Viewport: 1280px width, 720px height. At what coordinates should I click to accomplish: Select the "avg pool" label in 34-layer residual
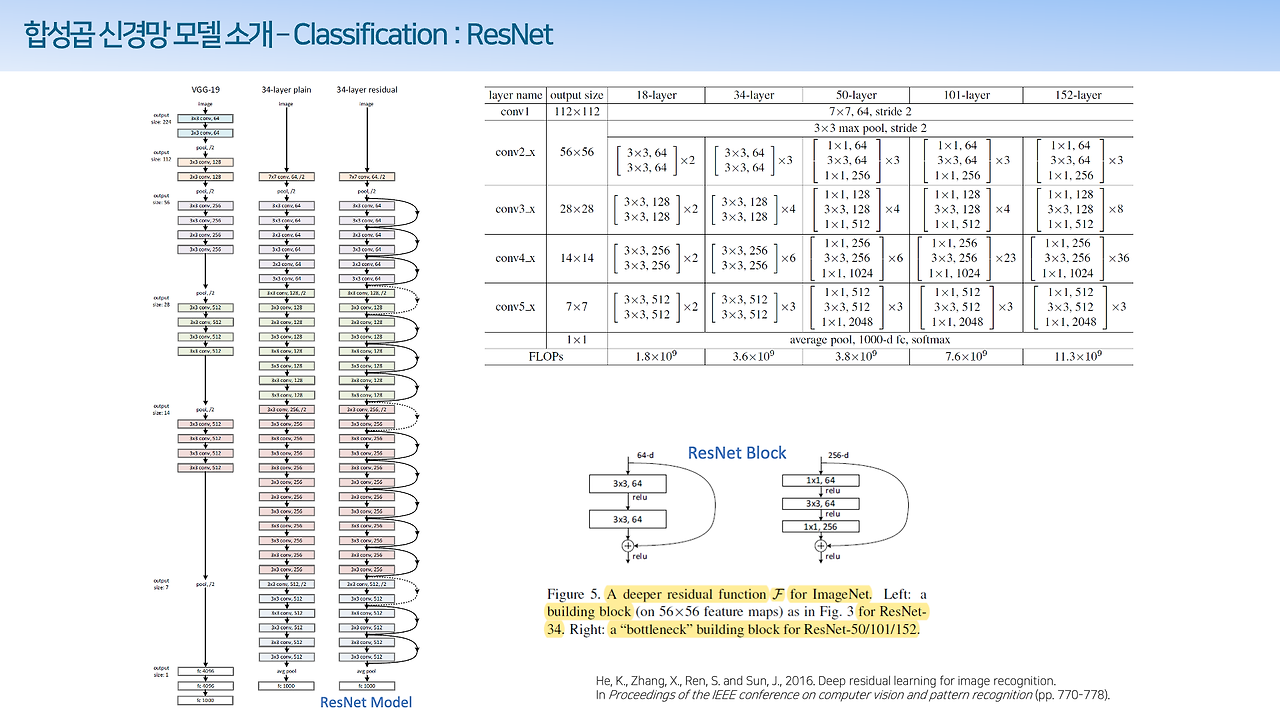tap(367, 671)
